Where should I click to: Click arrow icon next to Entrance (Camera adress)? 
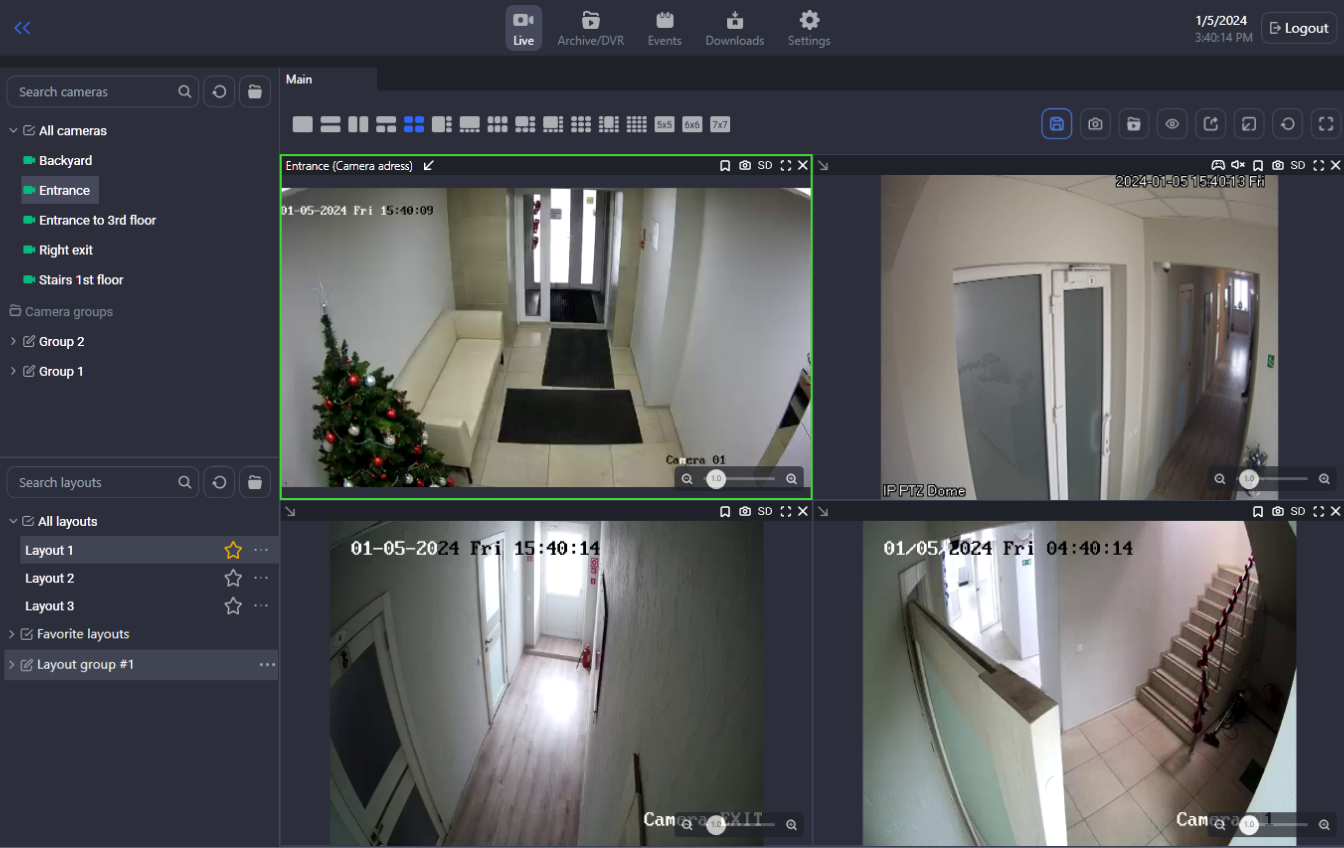(429, 165)
